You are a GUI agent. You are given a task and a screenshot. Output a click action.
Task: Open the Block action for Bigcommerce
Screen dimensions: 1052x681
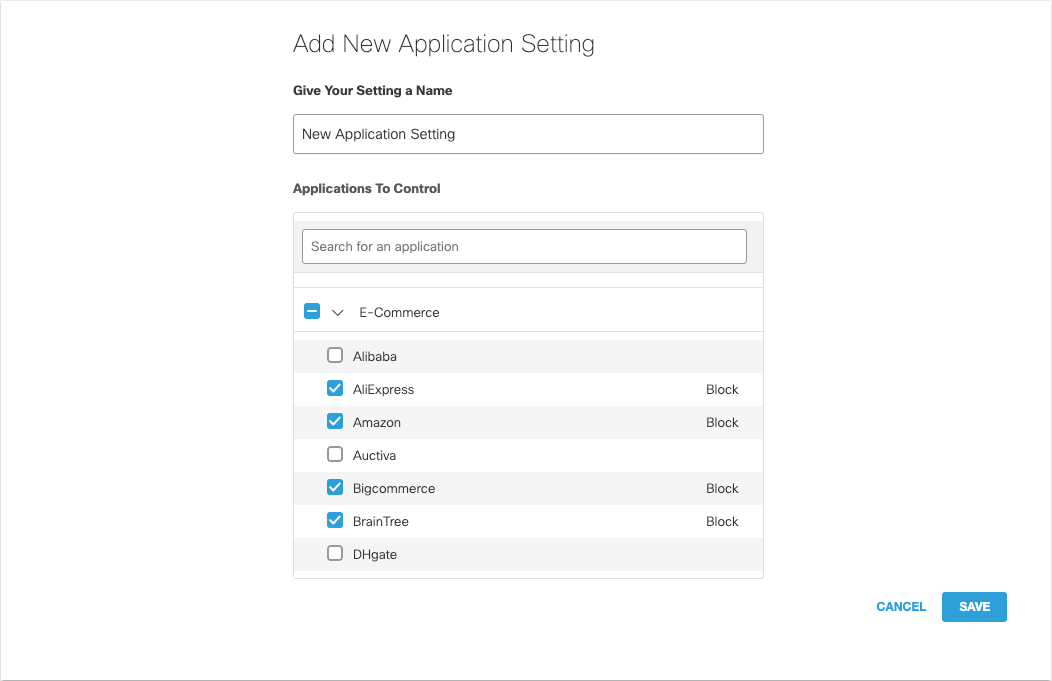pos(722,488)
